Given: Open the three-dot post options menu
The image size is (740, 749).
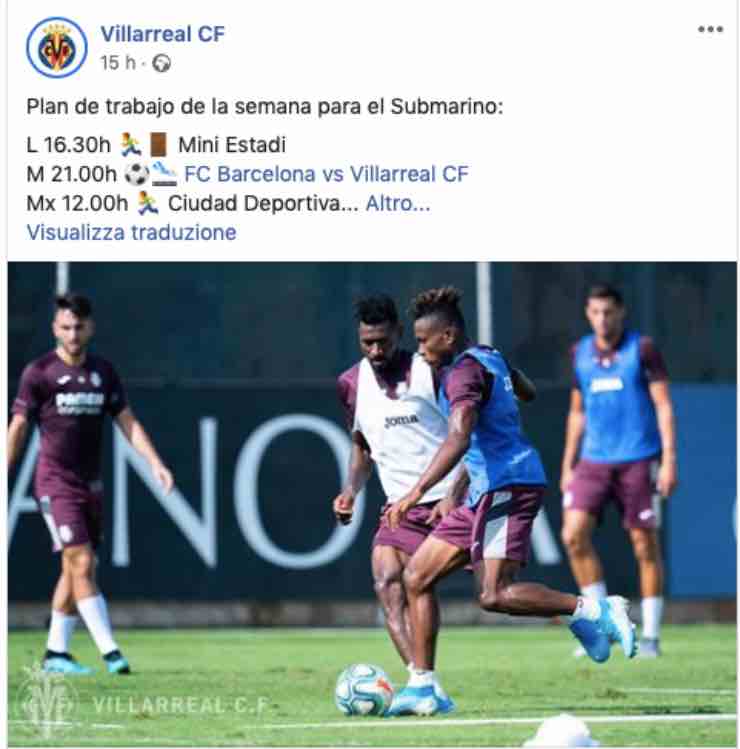Looking at the screenshot, I should click(x=710, y=29).
